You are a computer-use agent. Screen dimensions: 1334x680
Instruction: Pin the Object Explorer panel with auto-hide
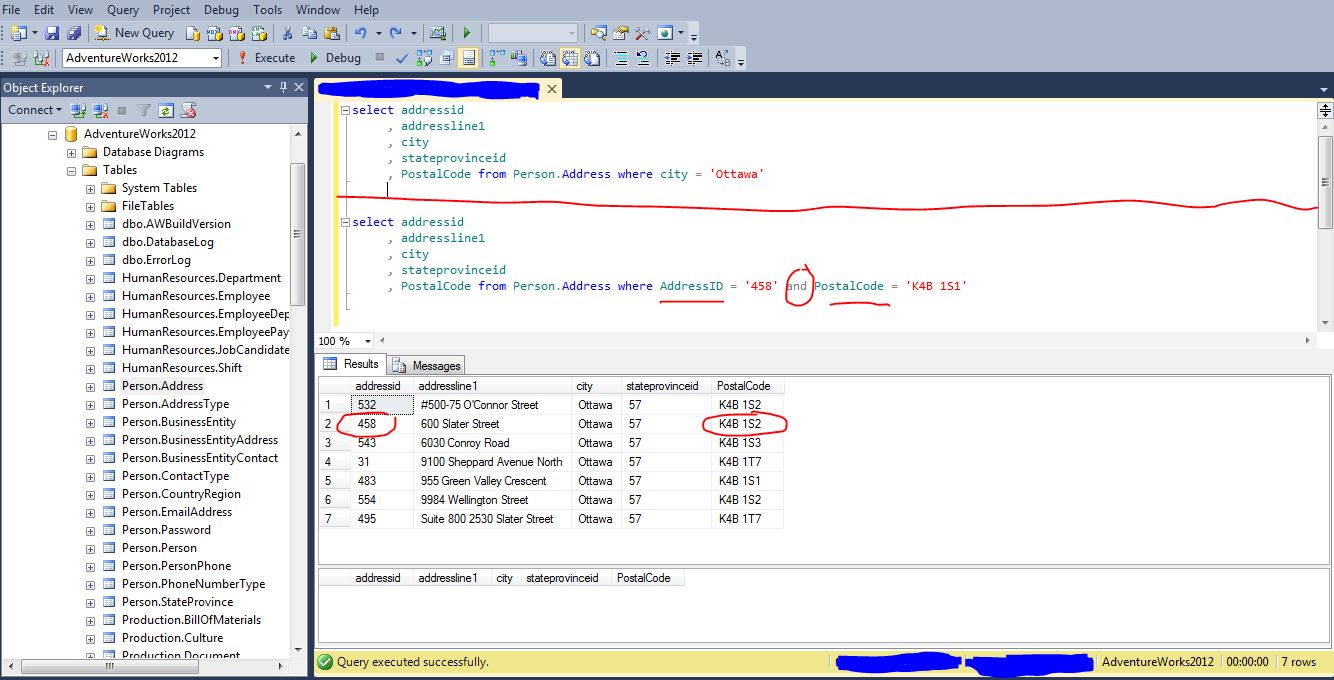pos(283,88)
